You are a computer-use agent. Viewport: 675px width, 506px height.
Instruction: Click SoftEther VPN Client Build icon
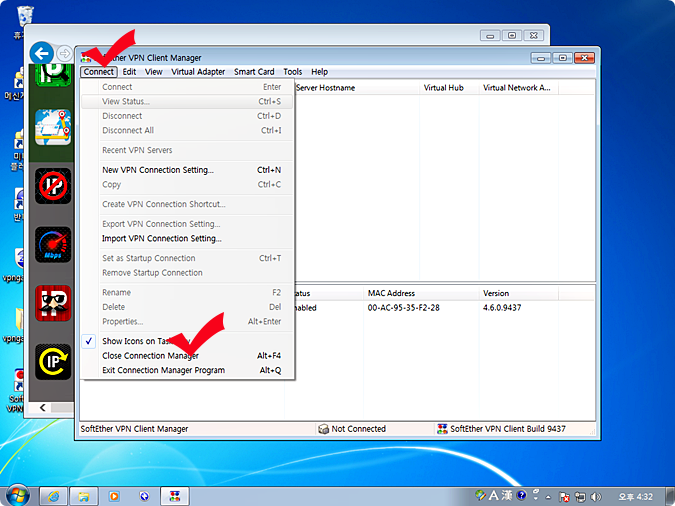coord(442,429)
